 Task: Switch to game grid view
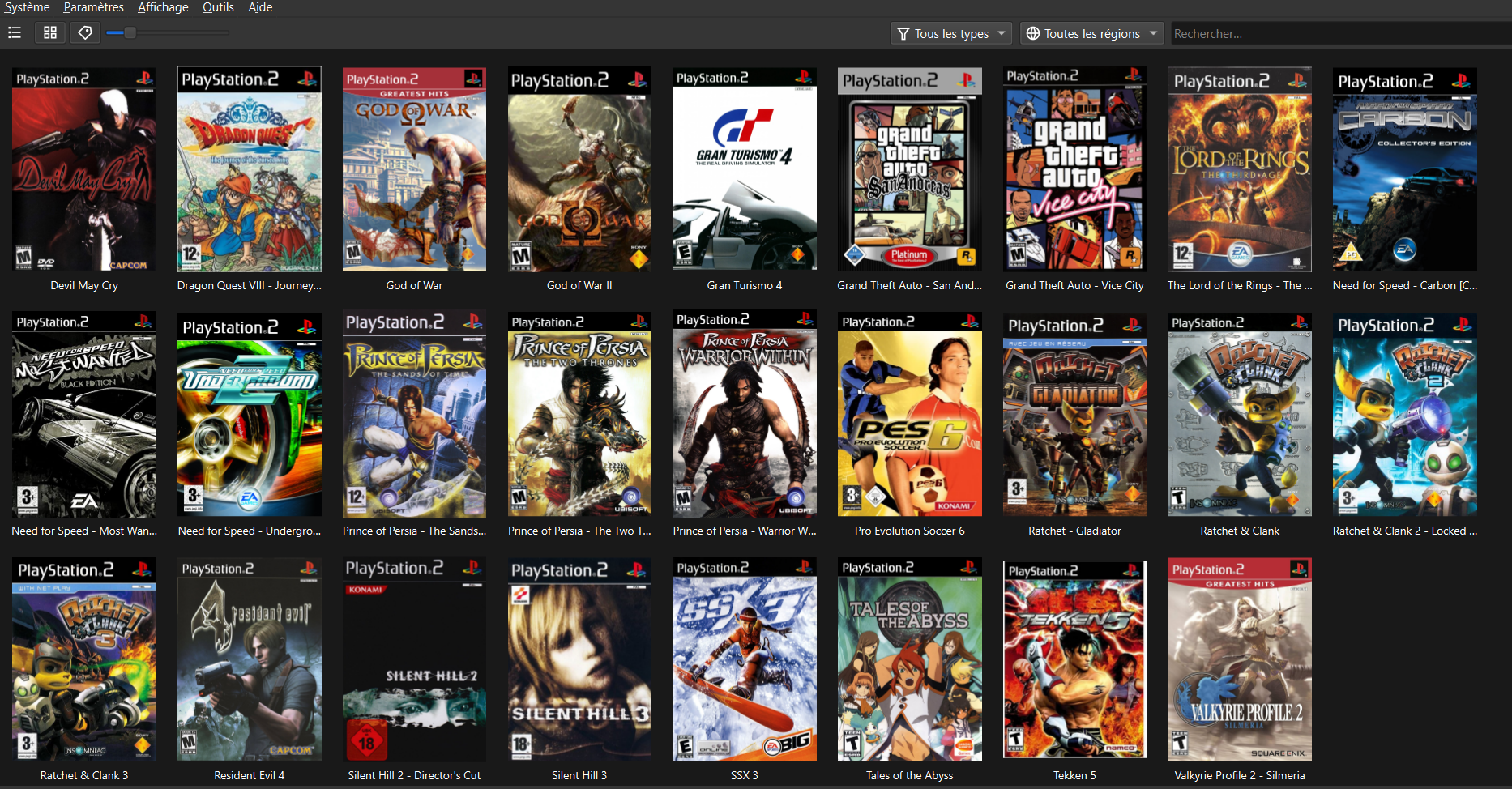point(50,32)
